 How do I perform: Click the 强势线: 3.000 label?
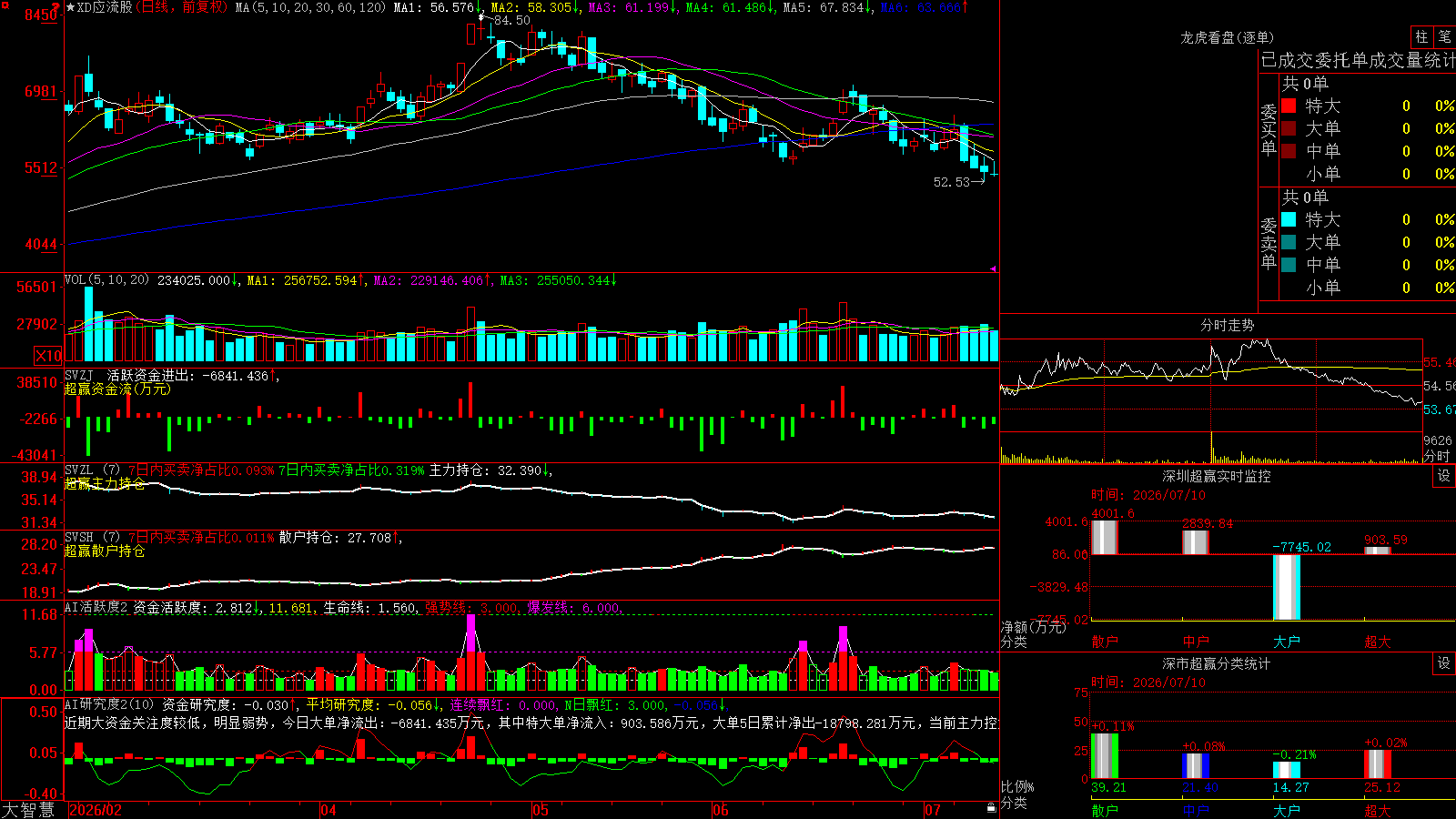click(x=473, y=608)
